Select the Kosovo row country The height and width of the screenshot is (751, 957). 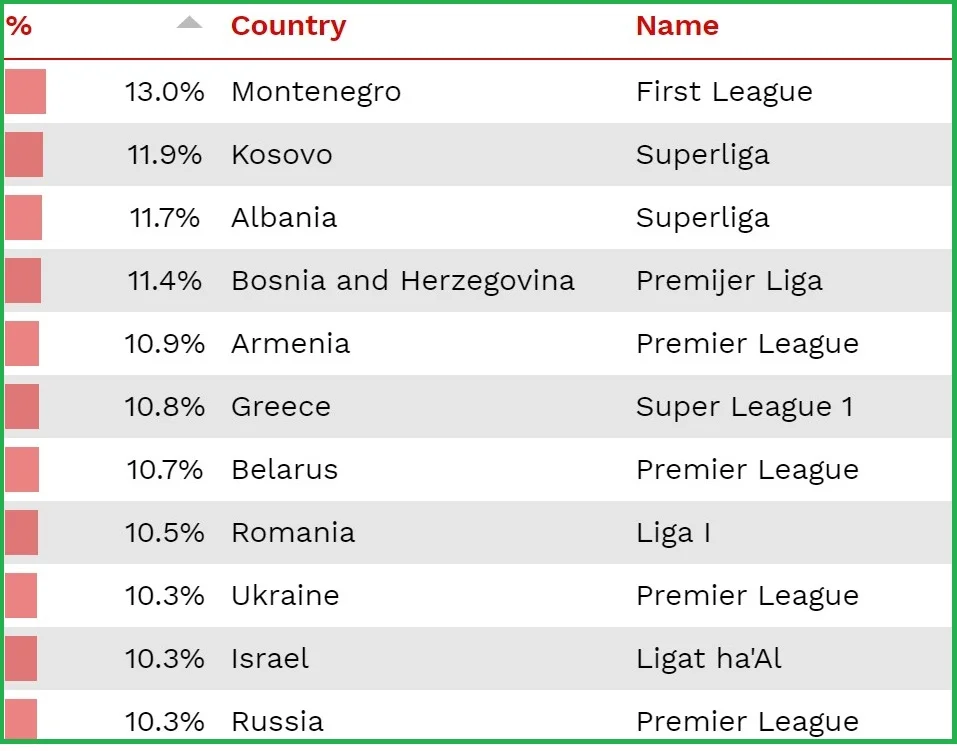click(x=281, y=155)
